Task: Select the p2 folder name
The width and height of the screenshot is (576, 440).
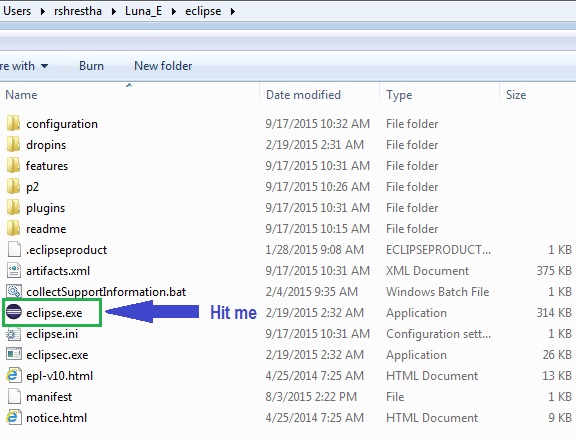Action: pyautogui.click(x=32, y=187)
